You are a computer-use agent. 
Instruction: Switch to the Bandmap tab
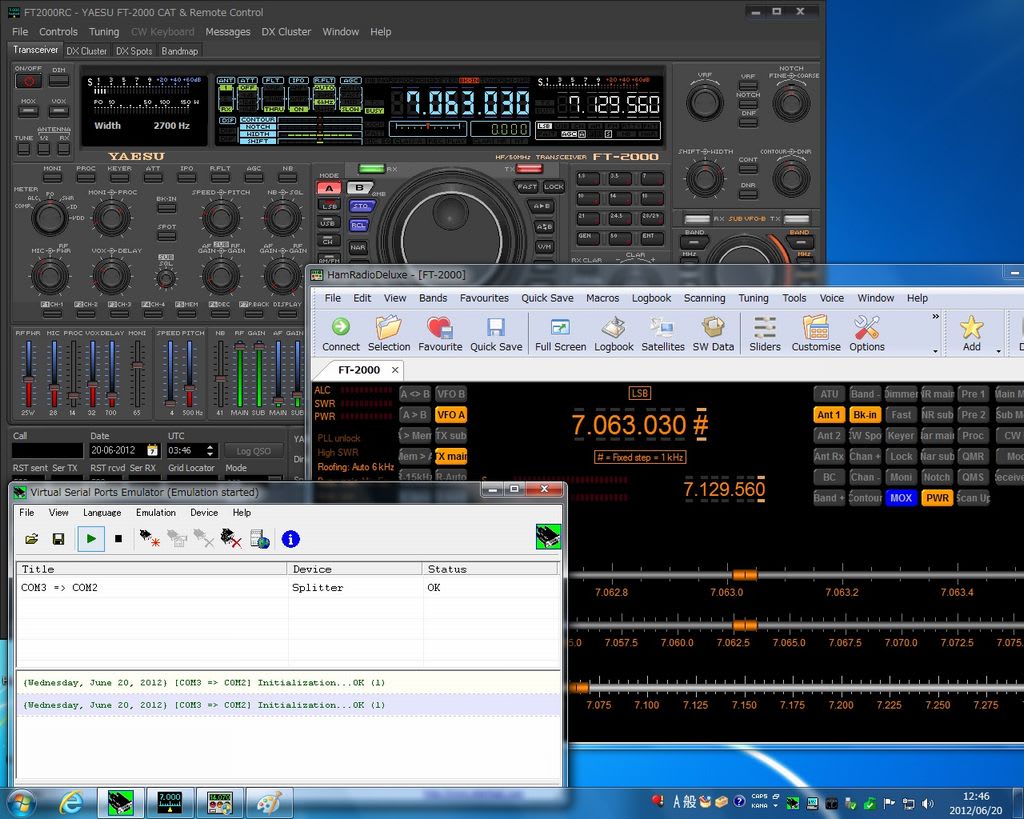coord(179,51)
